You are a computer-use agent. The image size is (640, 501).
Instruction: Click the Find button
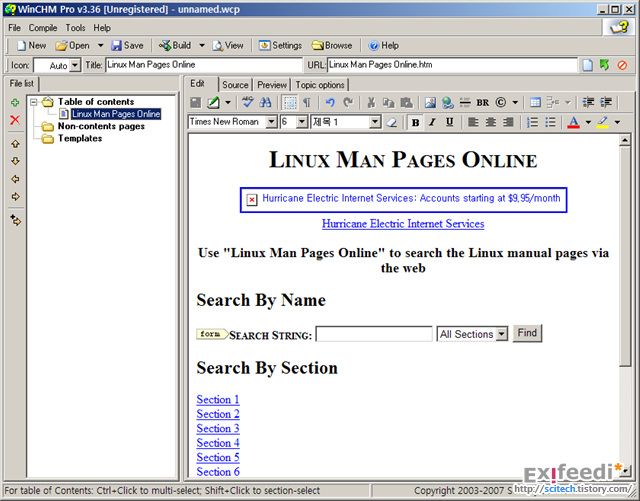pyautogui.click(x=527, y=333)
